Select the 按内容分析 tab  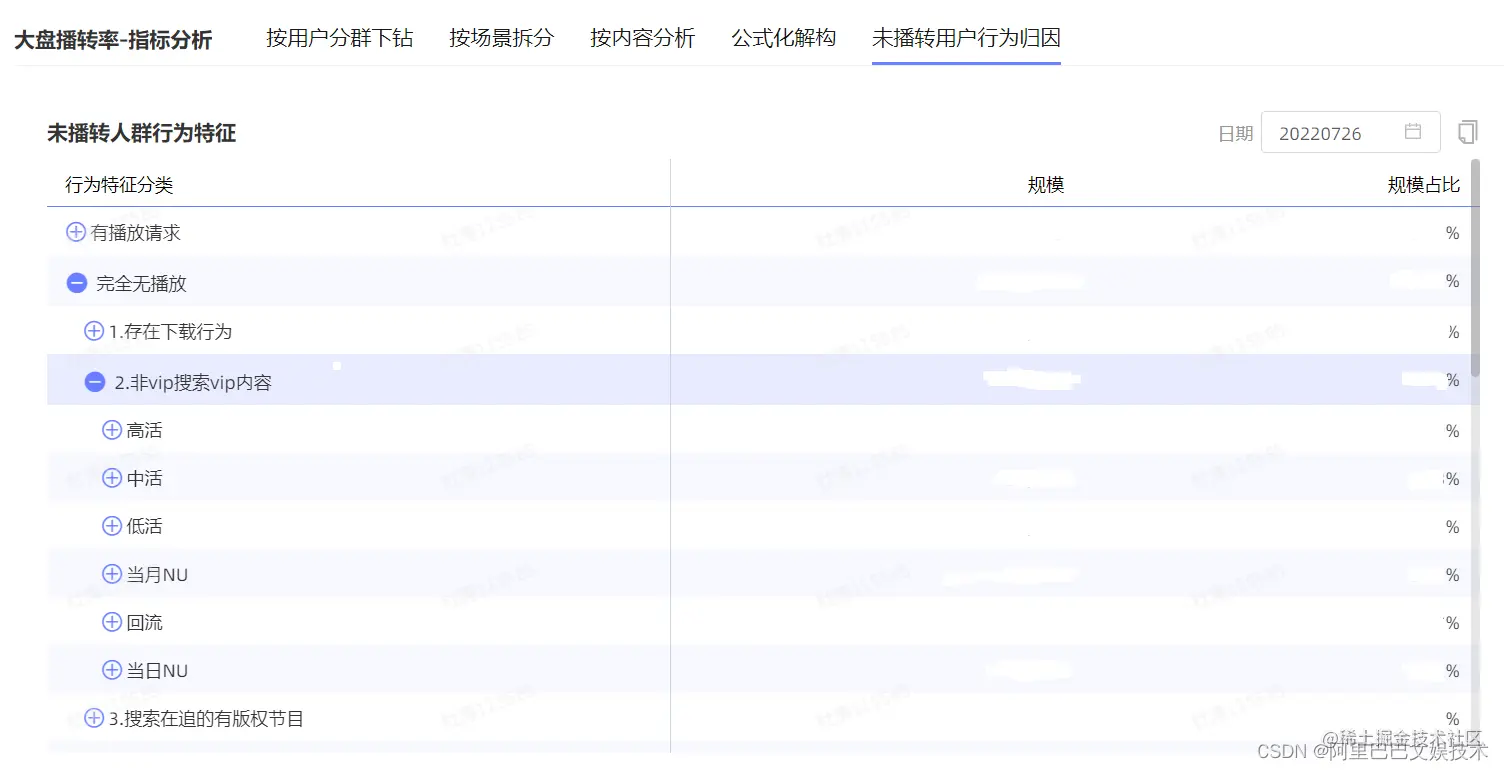tap(642, 38)
